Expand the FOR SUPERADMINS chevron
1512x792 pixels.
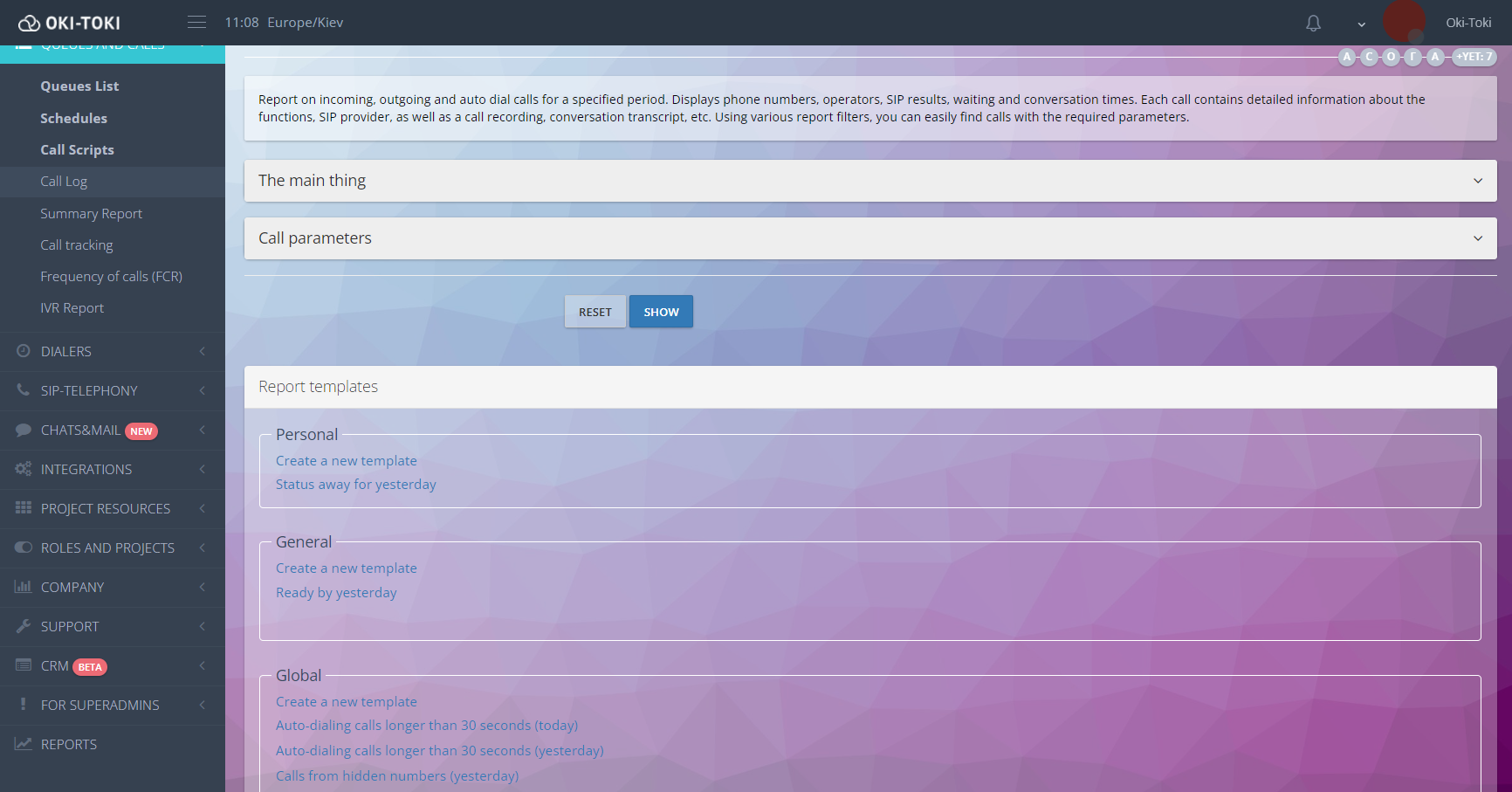point(203,705)
